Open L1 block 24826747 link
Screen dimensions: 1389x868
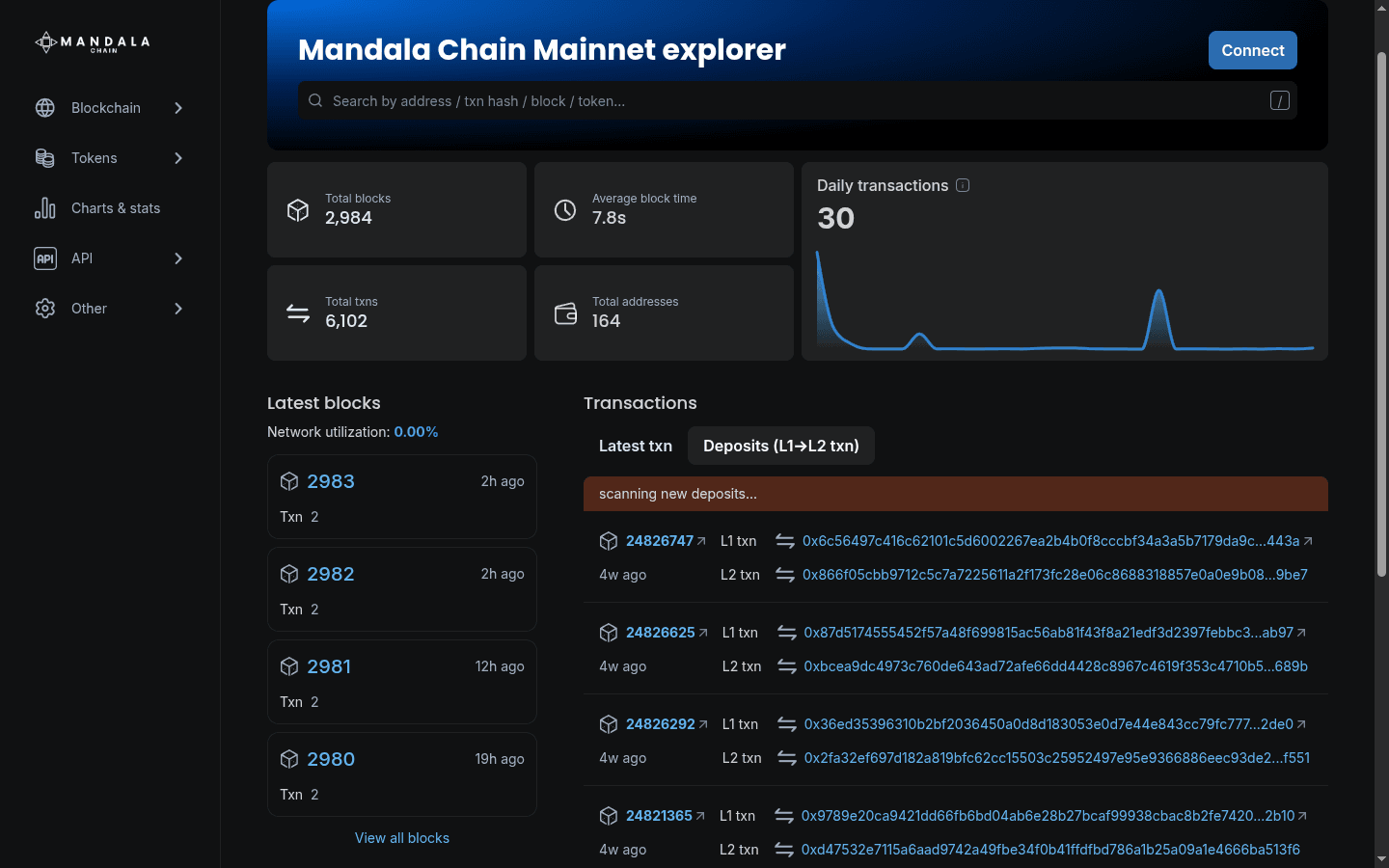click(x=660, y=541)
